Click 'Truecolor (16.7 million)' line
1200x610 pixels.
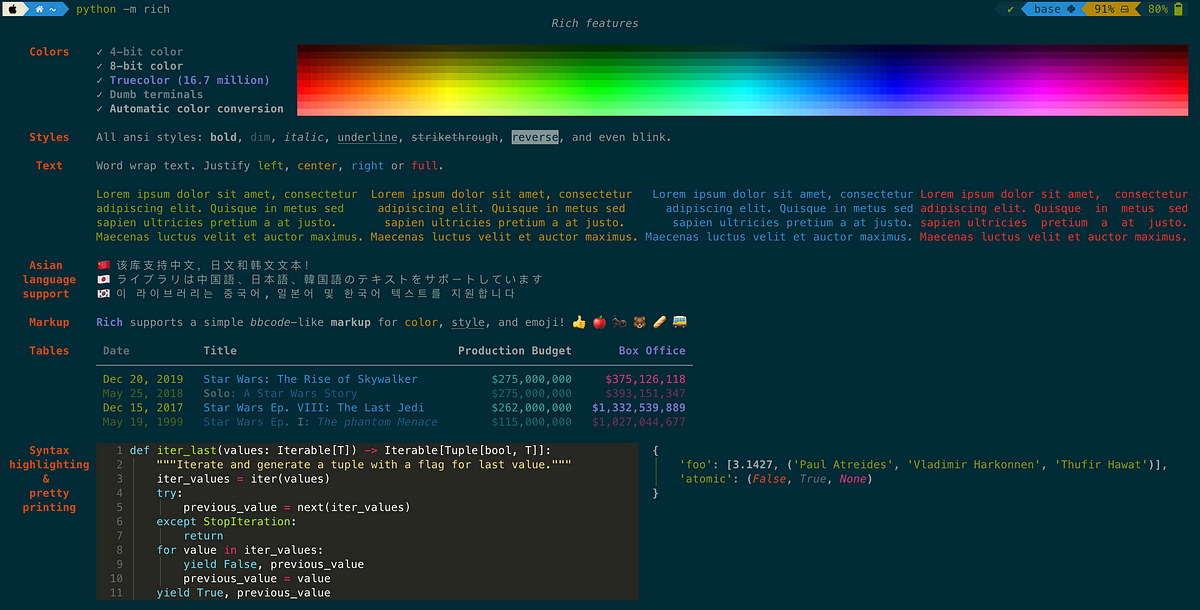pyautogui.click(x=190, y=80)
